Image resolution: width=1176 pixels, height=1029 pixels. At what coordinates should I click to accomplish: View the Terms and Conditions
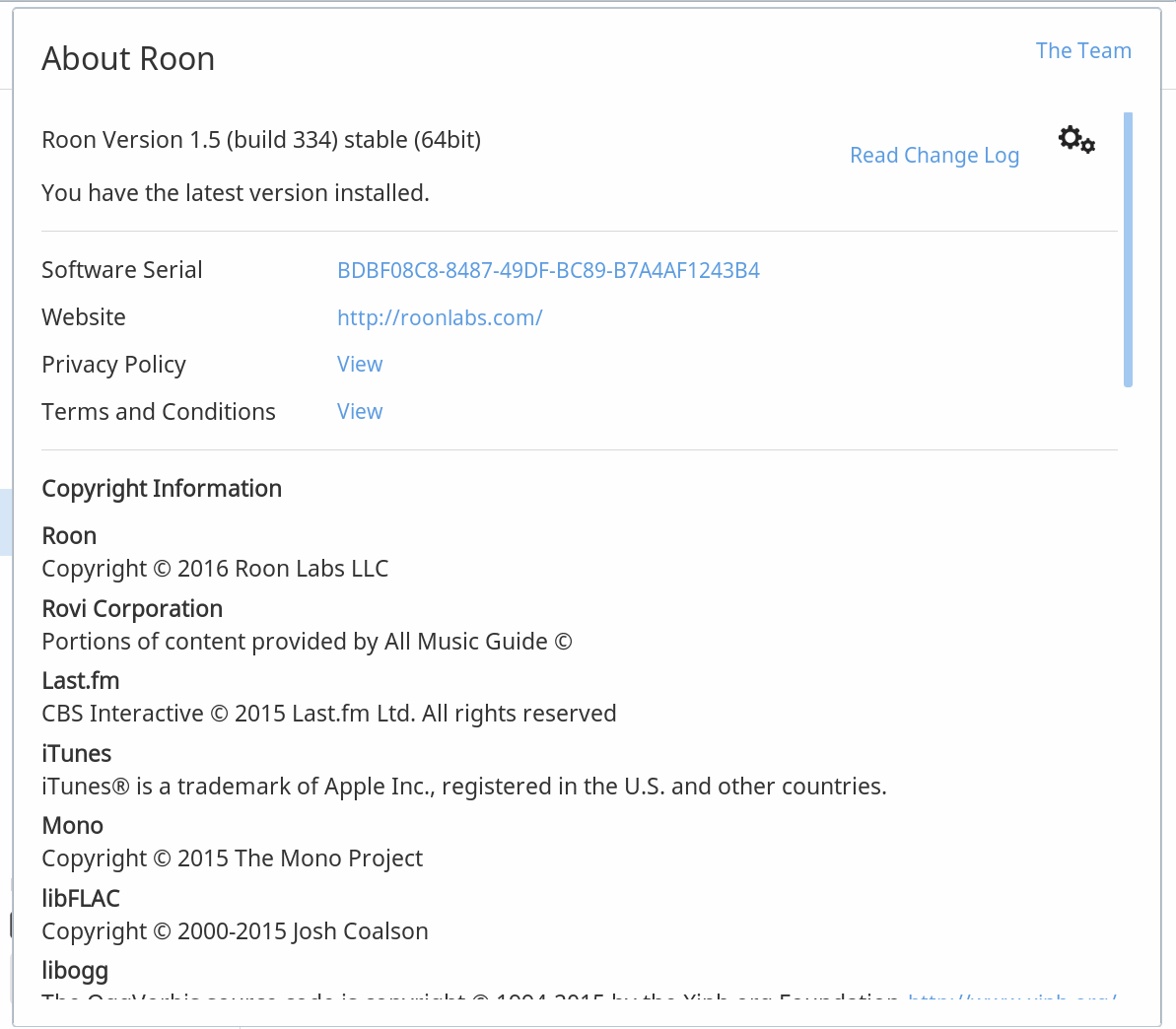[x=359, y=412]
